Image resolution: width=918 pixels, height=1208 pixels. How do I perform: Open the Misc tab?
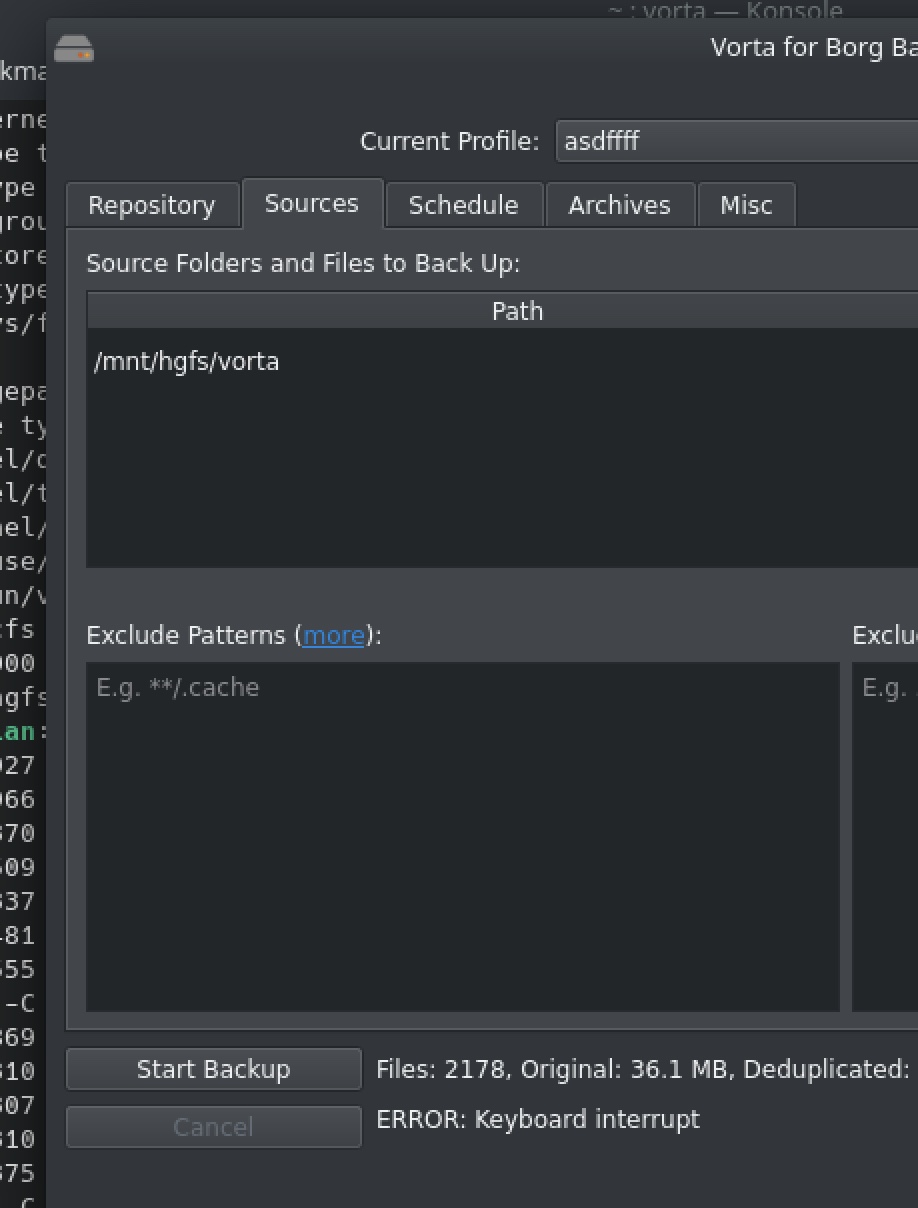click(746, 204)
